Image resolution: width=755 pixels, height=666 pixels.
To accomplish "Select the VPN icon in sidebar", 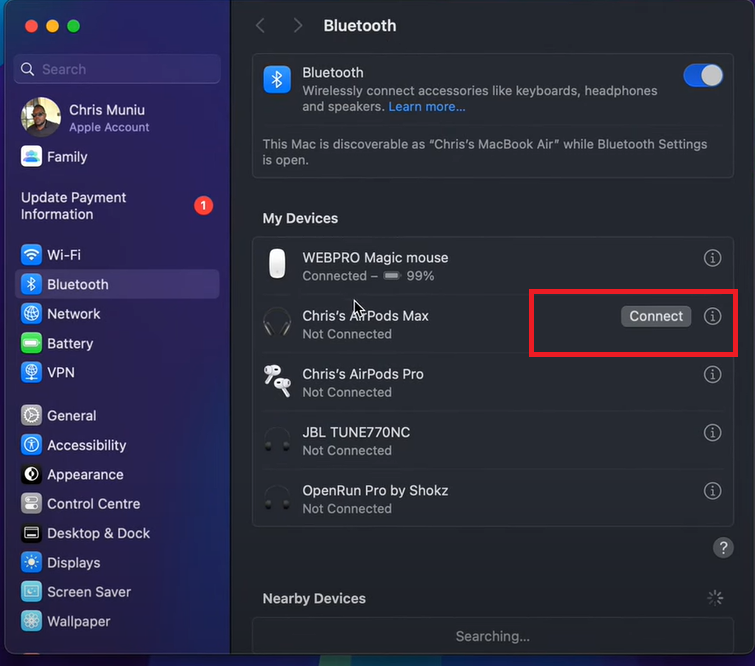I will 31,372.
